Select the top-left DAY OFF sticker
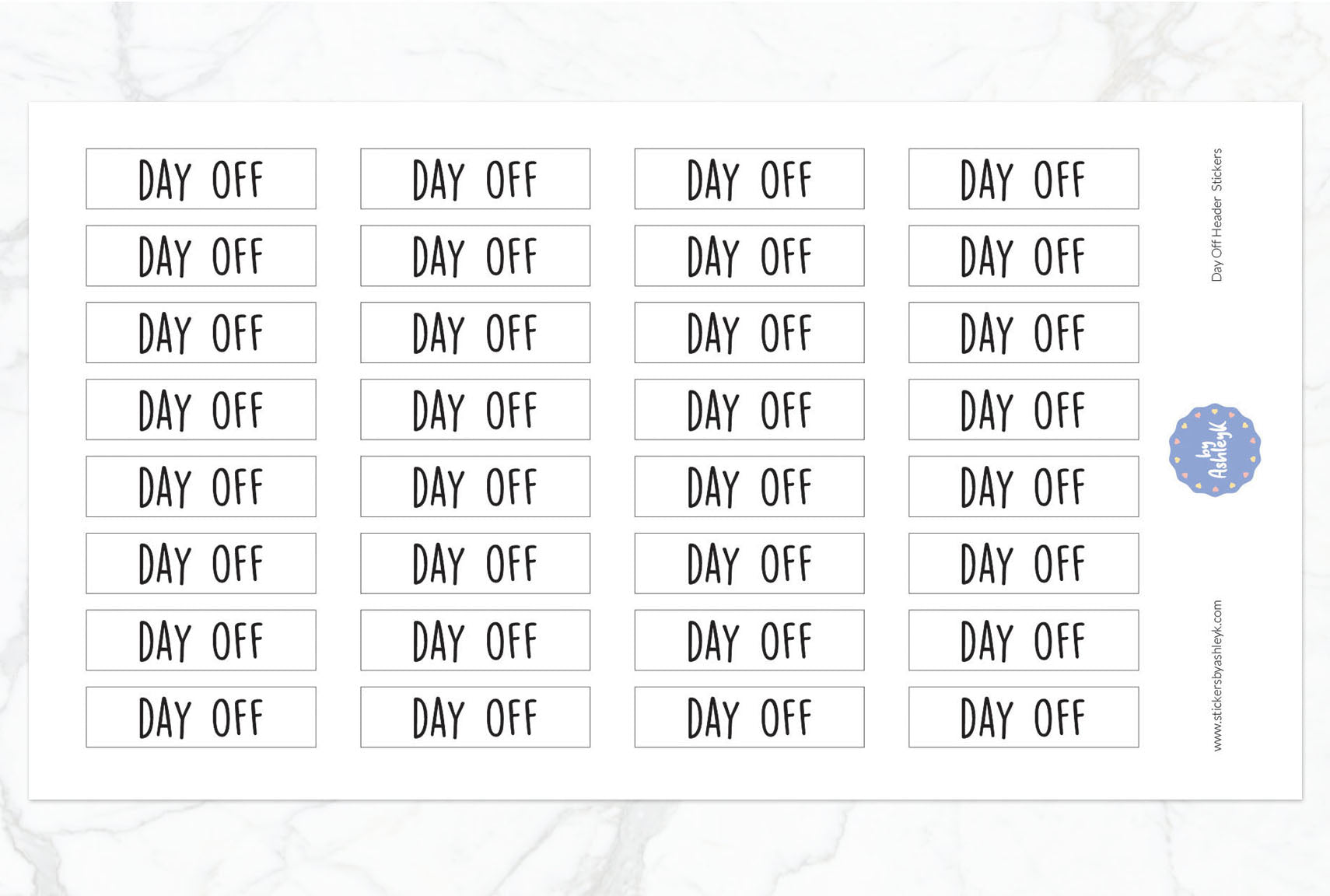 tap(201, 179)
